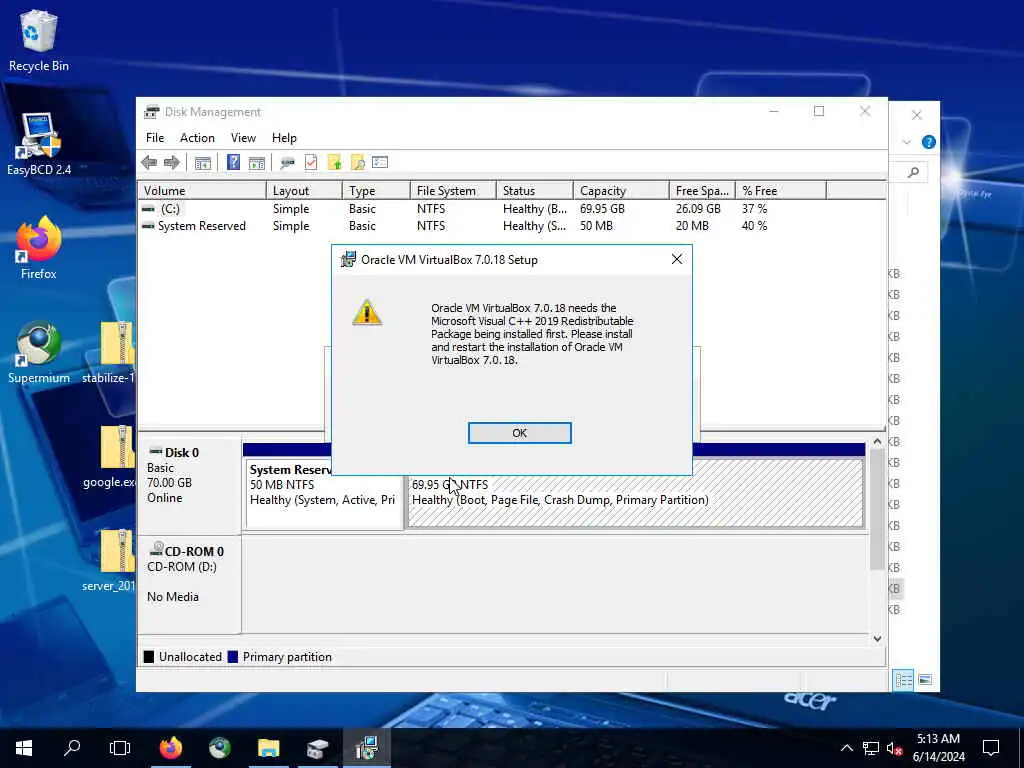The width and height of the screenshot is (1024, 768).
Task: Click the 20 MB free space cell
Action: click(692, 226)
